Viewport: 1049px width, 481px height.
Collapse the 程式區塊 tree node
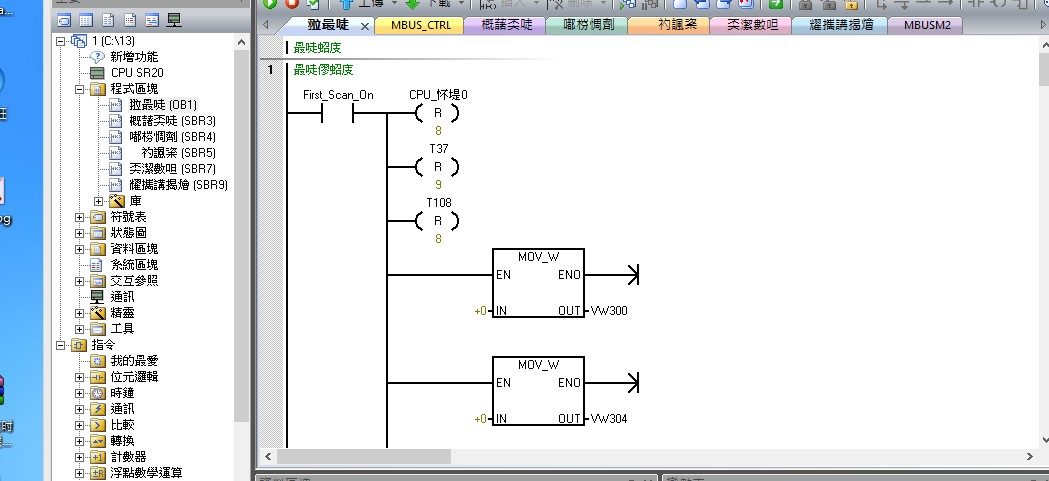(x=81, y=89)
